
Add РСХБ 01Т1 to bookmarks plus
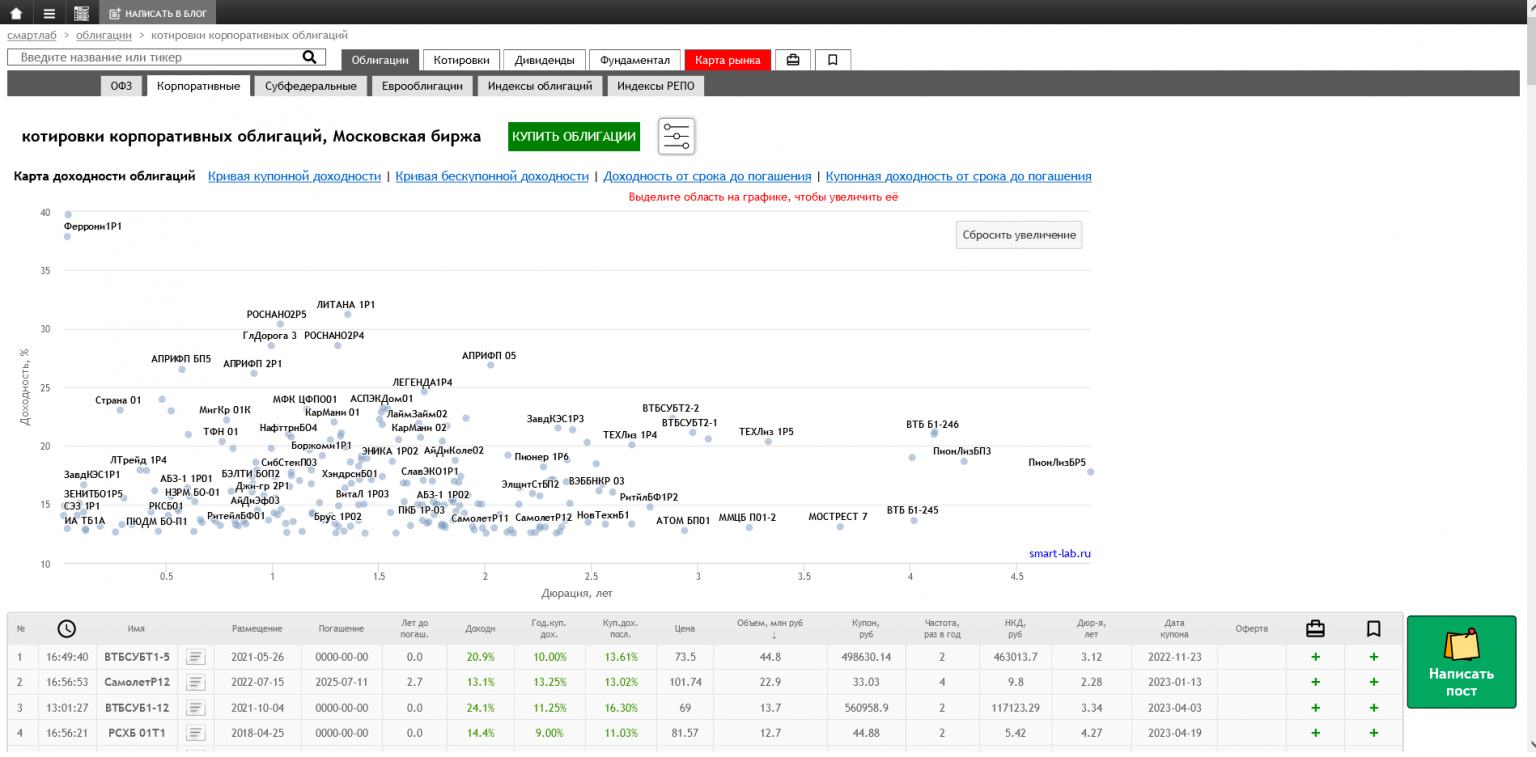[1374, 732]
